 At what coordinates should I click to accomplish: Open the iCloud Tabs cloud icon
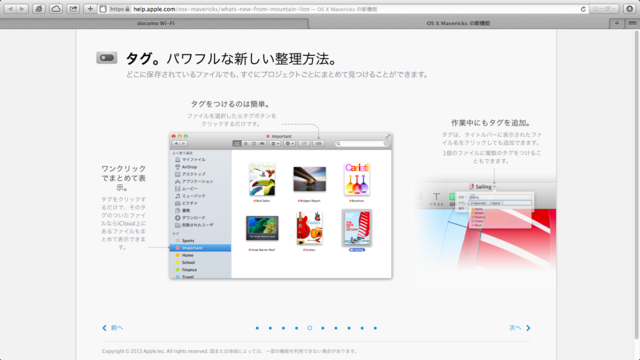[x=56, y=9]
